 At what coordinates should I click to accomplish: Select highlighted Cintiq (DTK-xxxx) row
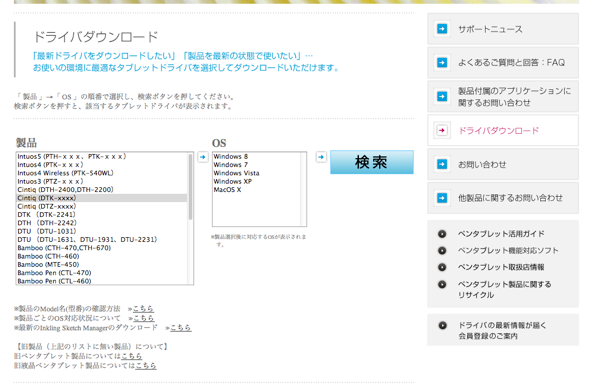102,198
